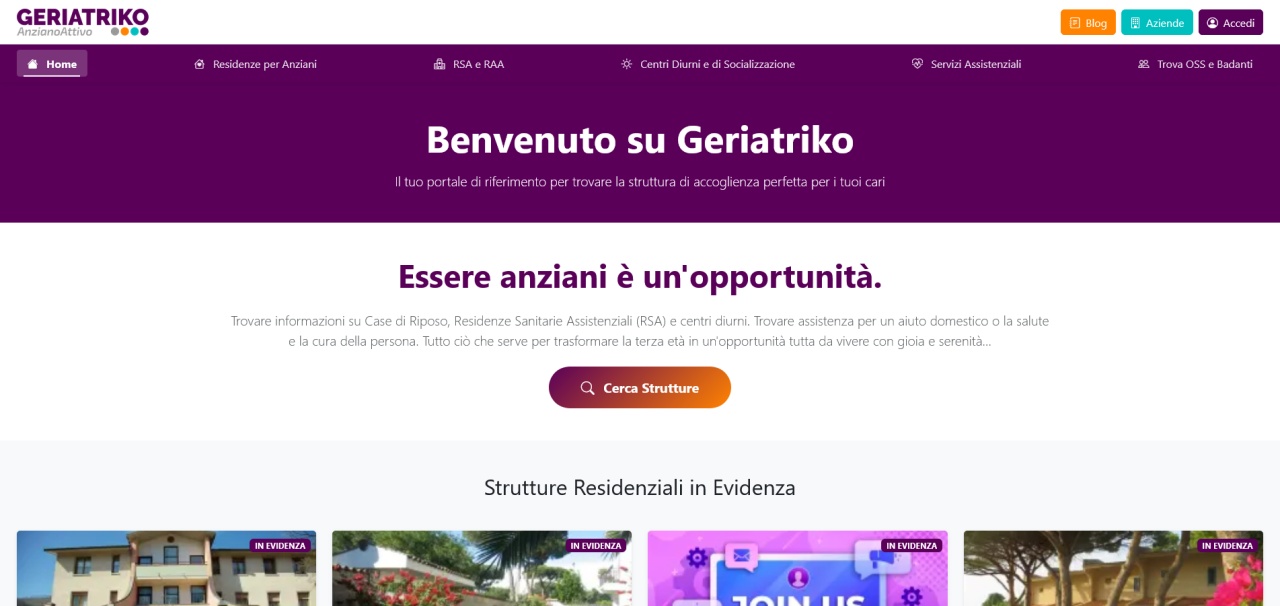Open Trova OSS e Badanti
This screenshot has width=1280, height=606.
1195,64
